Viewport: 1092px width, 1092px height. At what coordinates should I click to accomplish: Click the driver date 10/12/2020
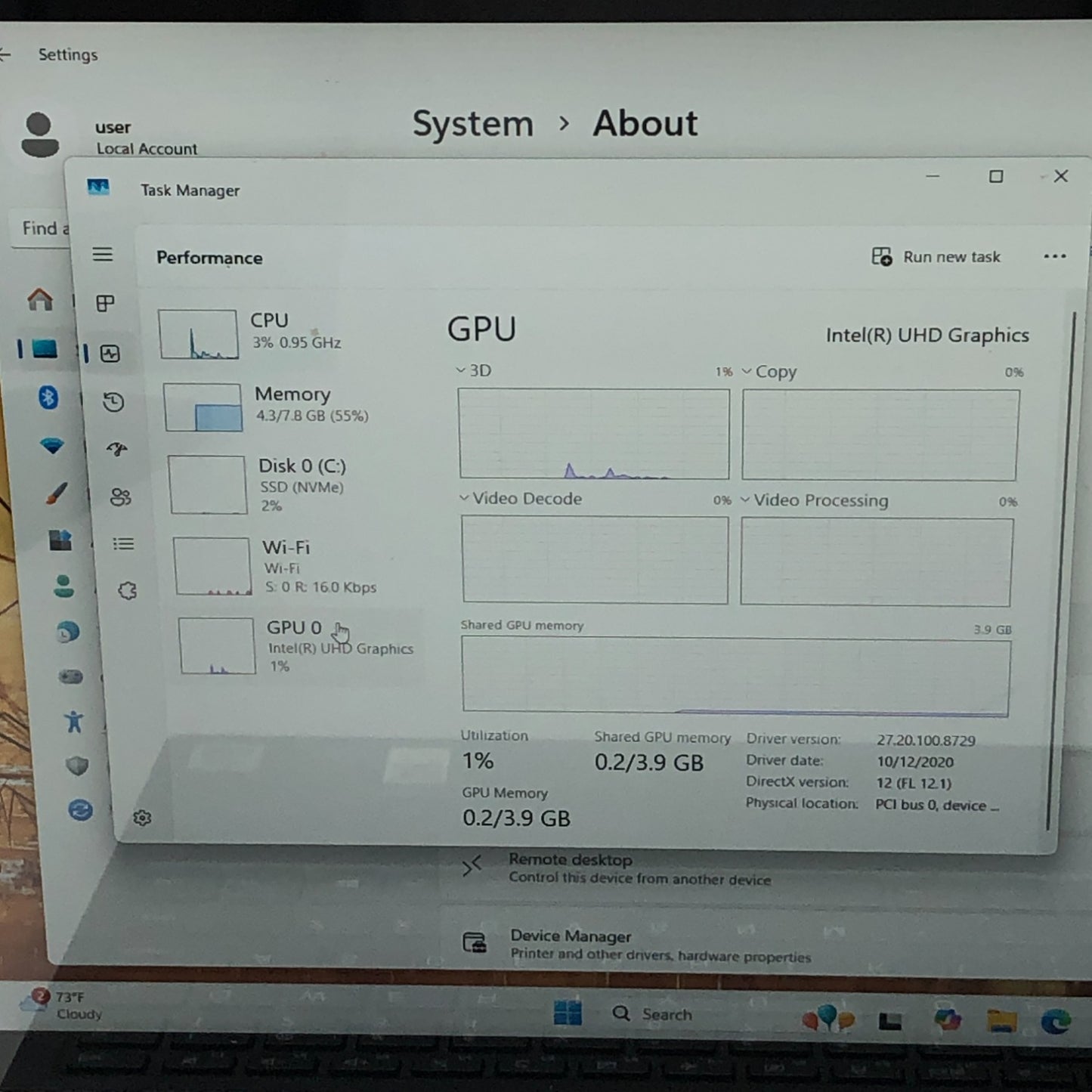914,762
